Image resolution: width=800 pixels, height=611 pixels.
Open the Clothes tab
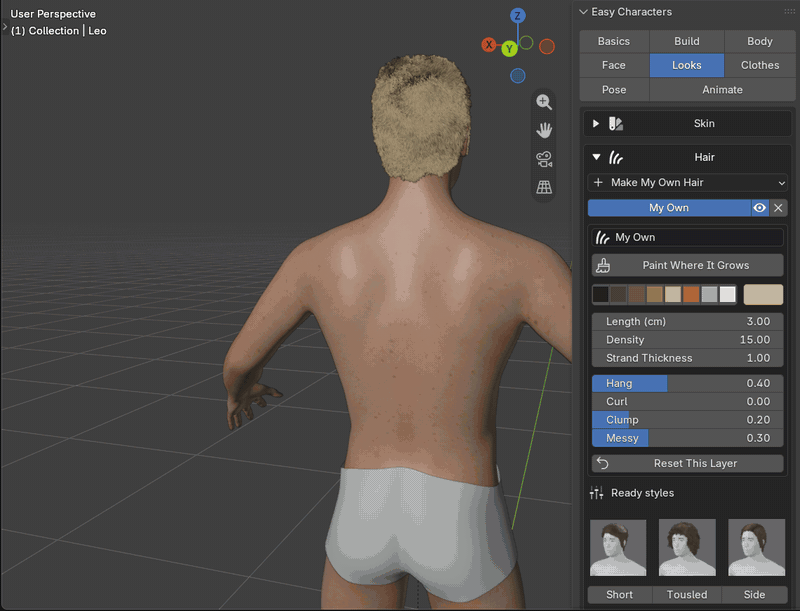click(760, 65)
